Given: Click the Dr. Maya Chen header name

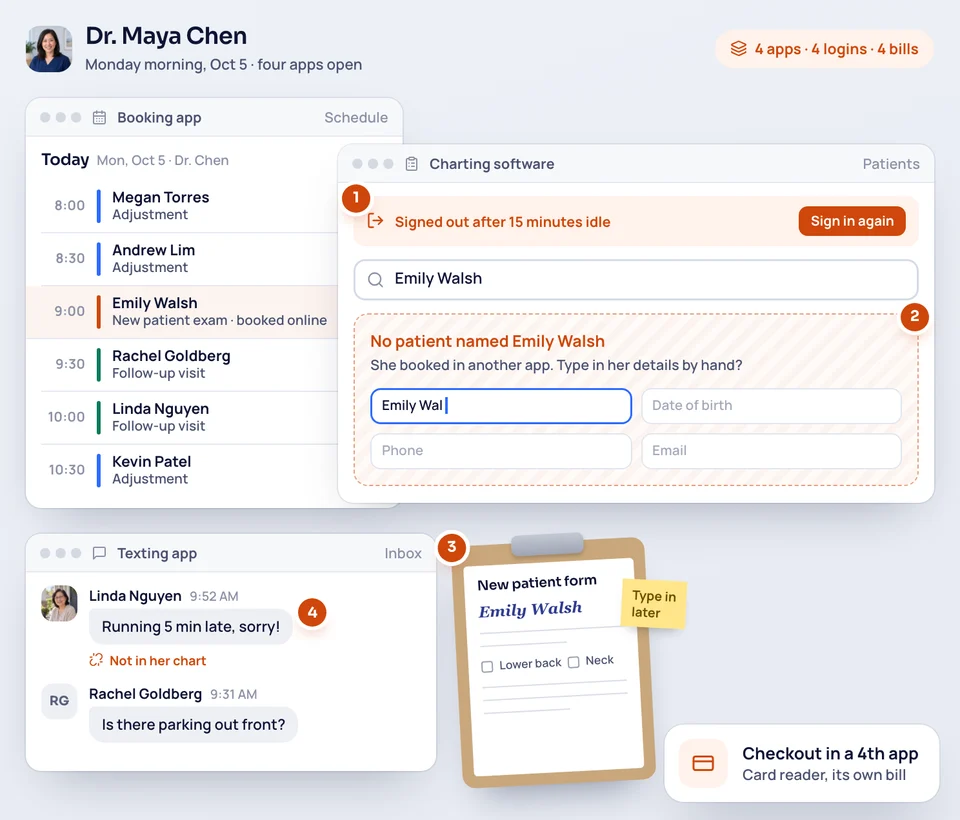Looking at the screenshot, I should 166,36.
